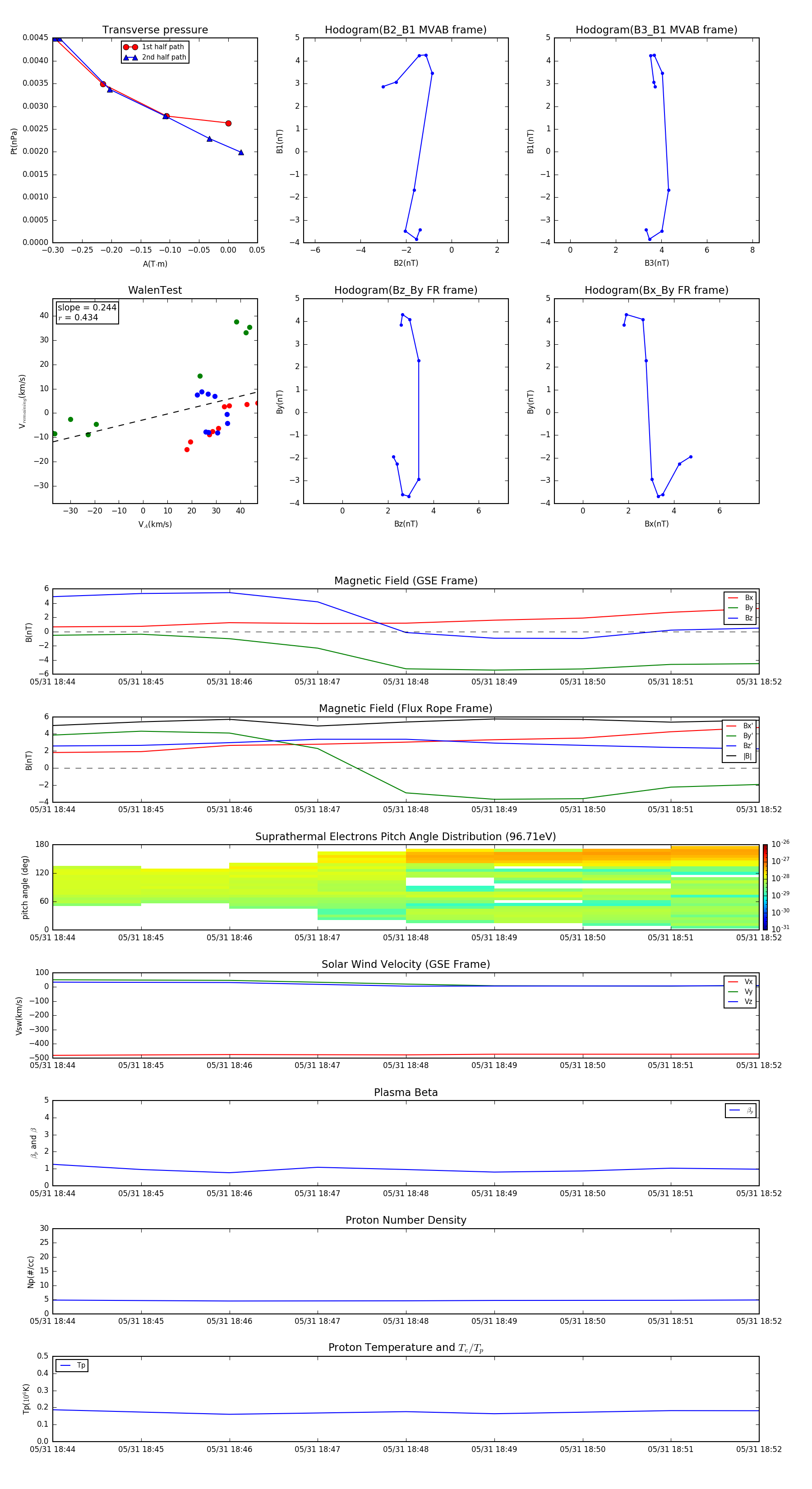Viewport: 812px width, 1489px height.
Task: Click the "Hodogram(B2_B1 MVAB frame)" title
Action: (406, 30)
